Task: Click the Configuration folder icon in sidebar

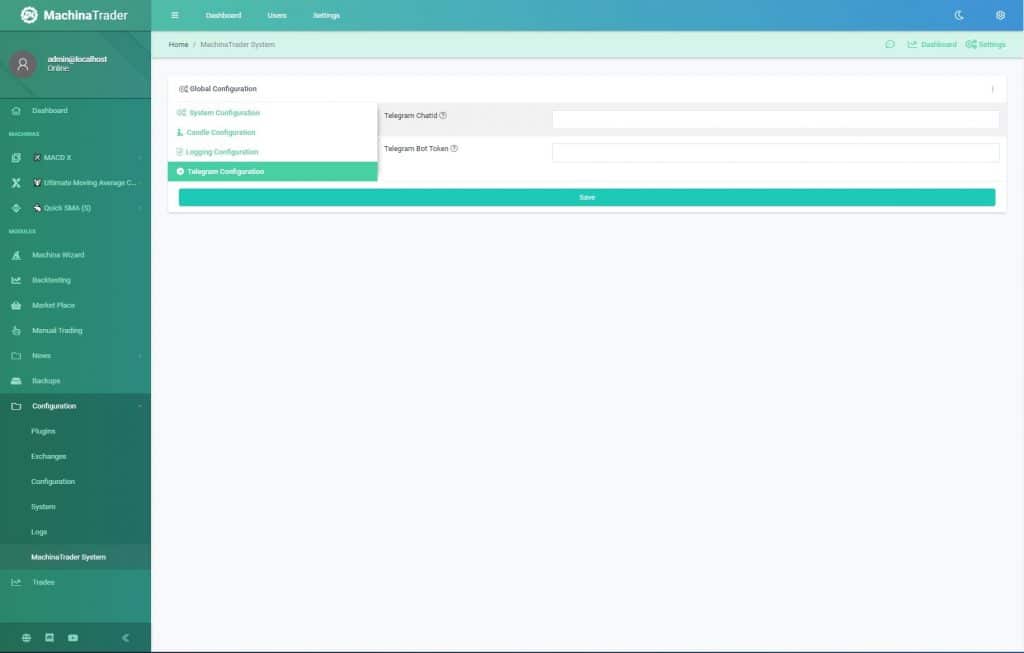Action: 16,406
